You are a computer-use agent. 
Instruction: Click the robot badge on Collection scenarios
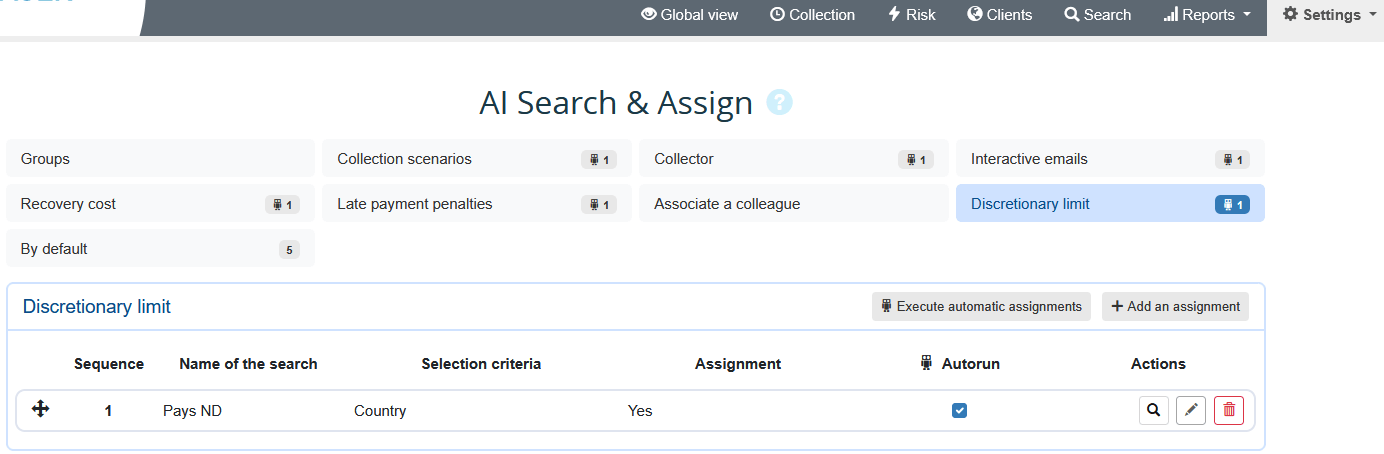tap(600, 160)
